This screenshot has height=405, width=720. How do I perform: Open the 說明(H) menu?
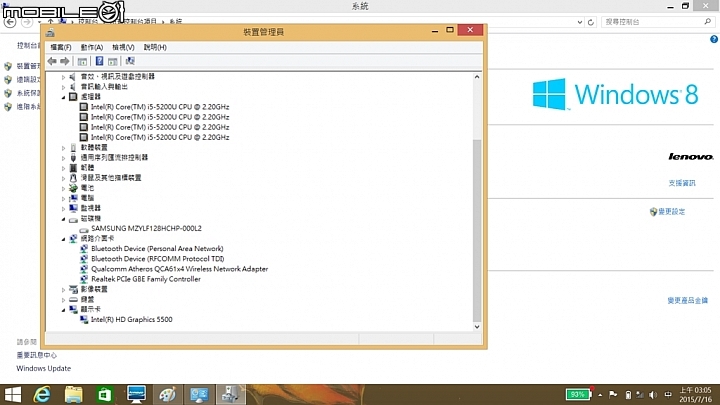pos(155,47)
